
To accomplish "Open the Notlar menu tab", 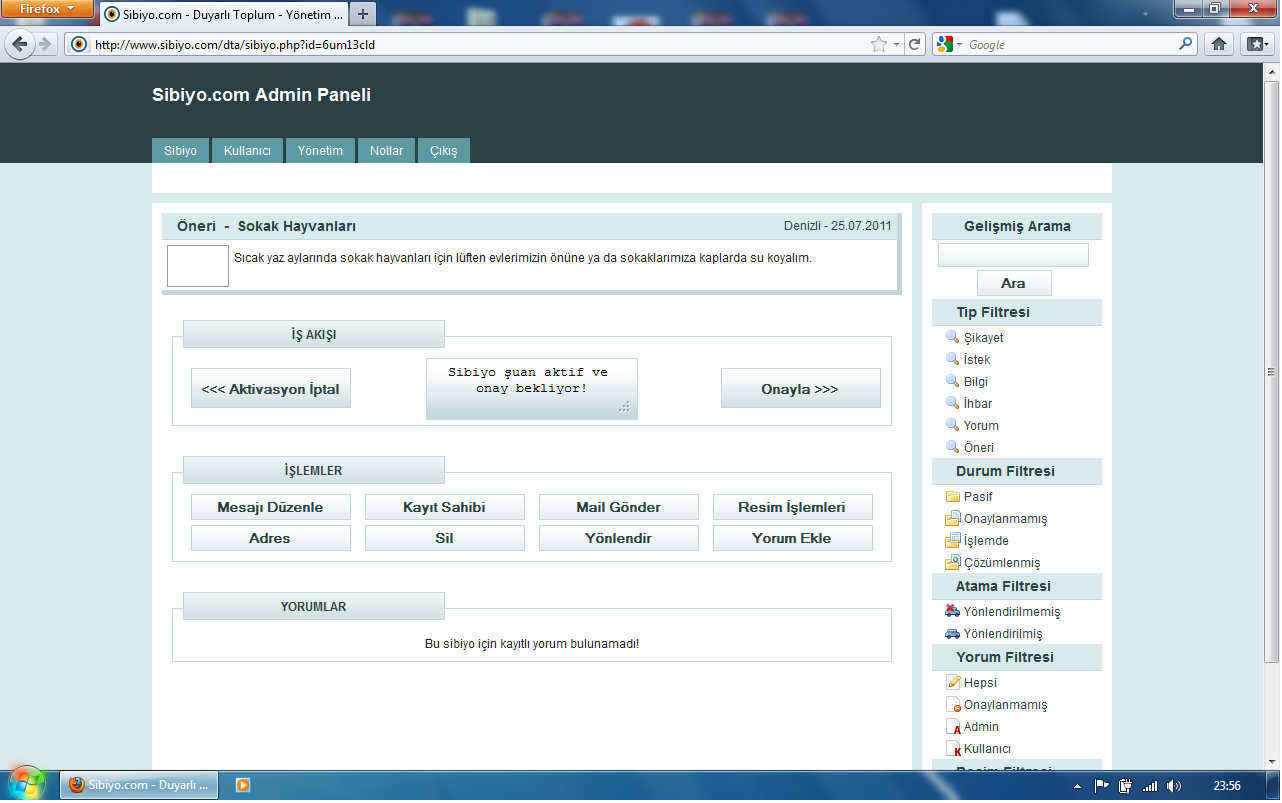I will tap(386, 151).
